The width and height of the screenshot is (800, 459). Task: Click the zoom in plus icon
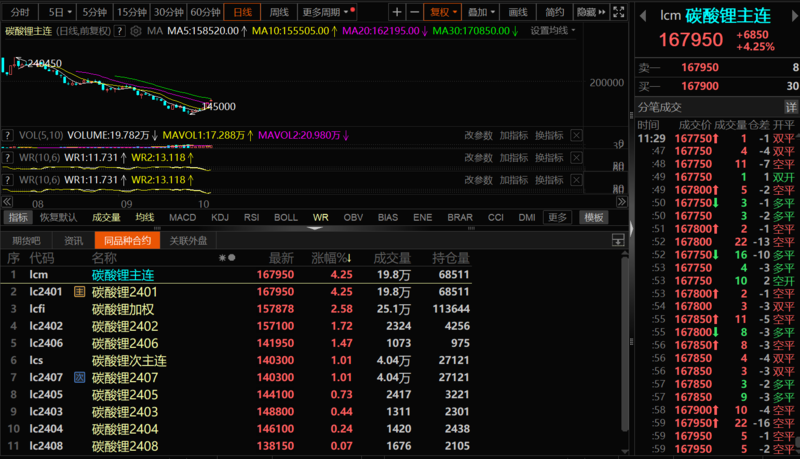coord(398,12)
